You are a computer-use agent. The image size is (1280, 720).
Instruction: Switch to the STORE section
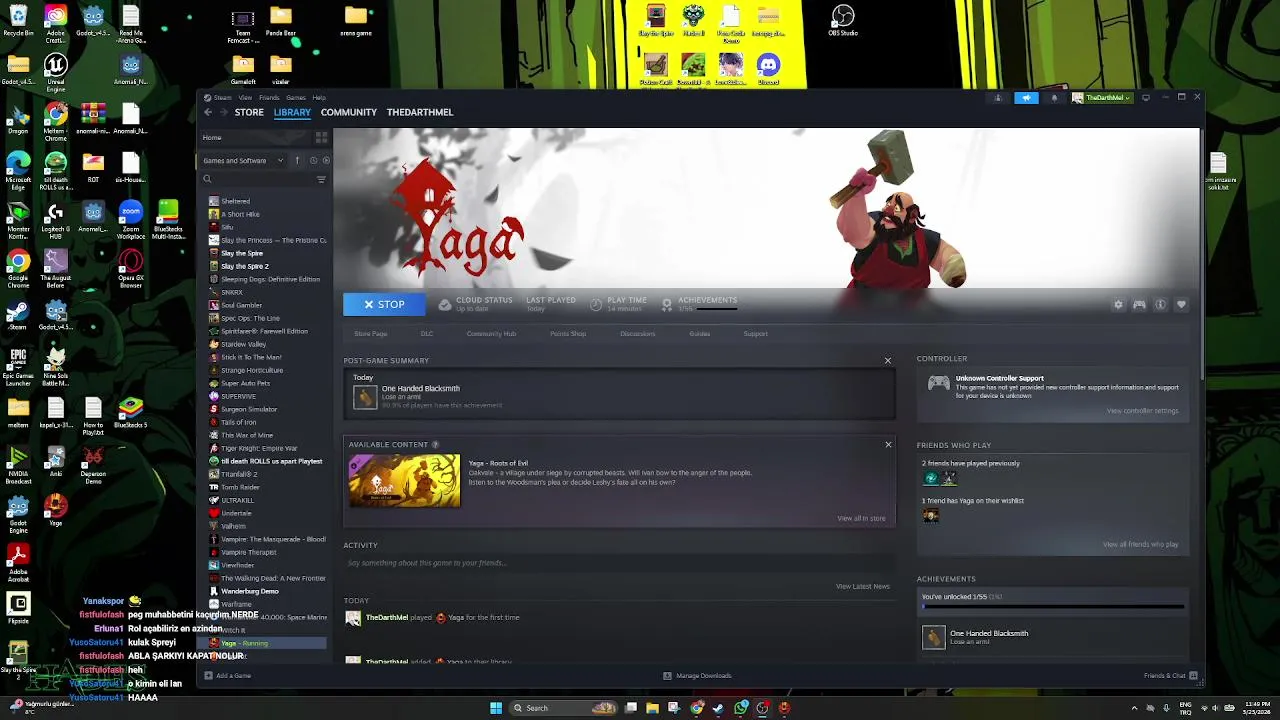pos(249,112)
